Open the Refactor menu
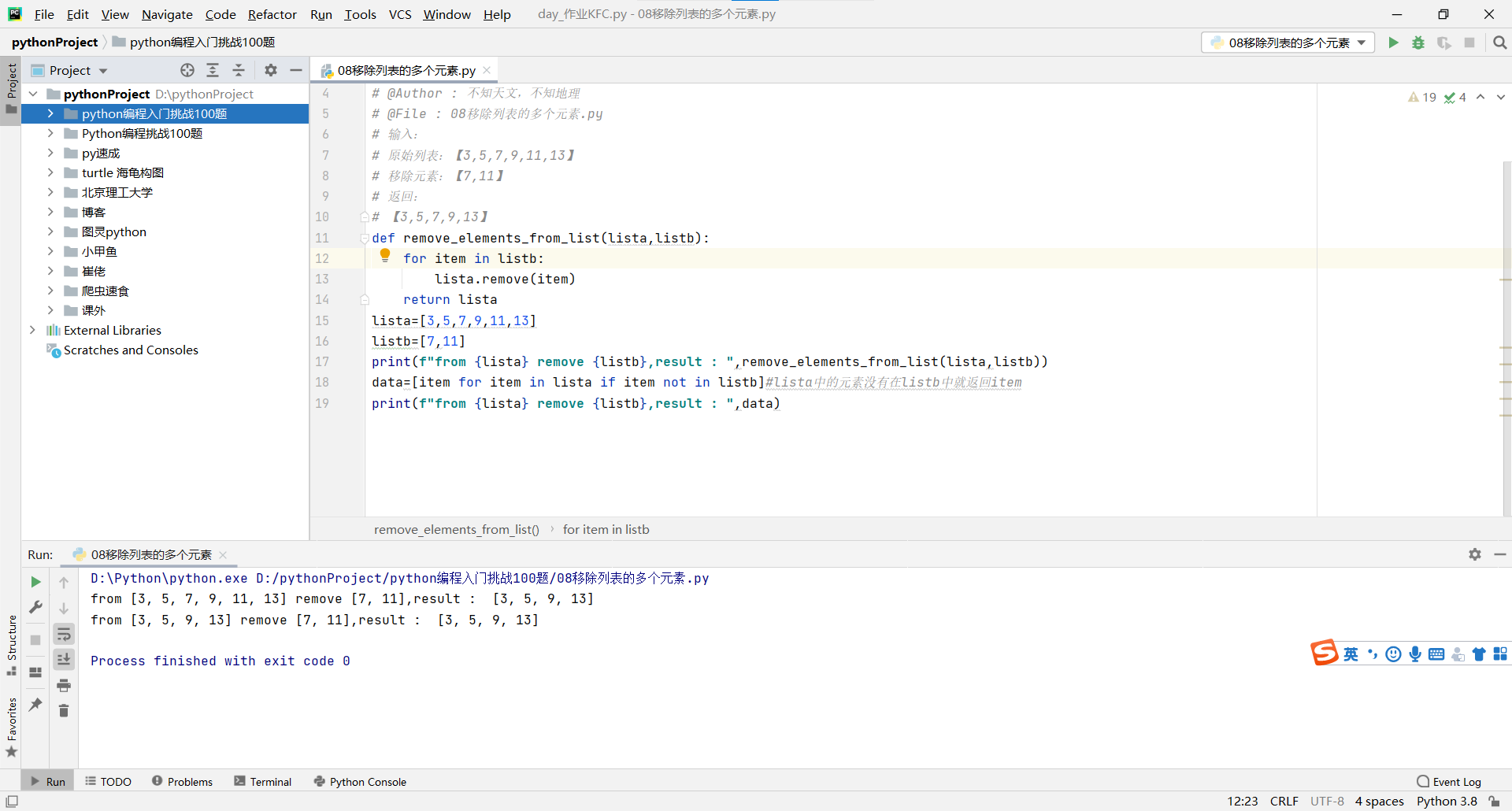 (x=272, y=14)
